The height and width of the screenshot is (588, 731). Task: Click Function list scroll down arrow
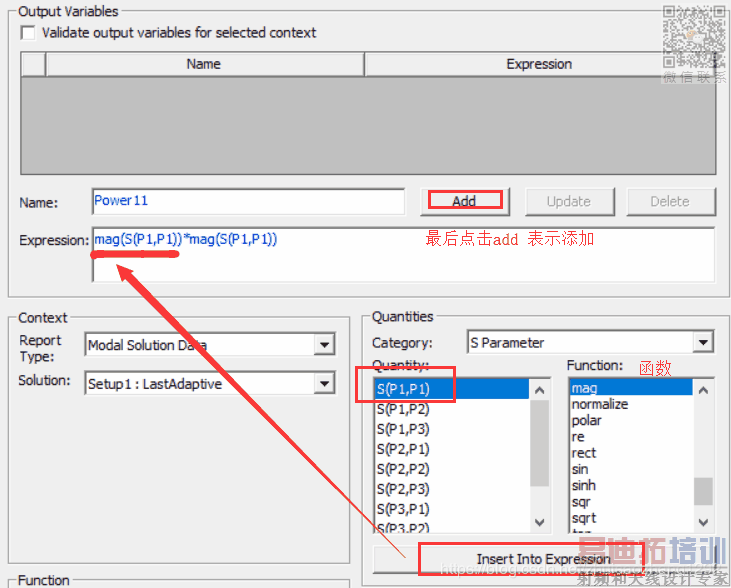coord(703,522)
